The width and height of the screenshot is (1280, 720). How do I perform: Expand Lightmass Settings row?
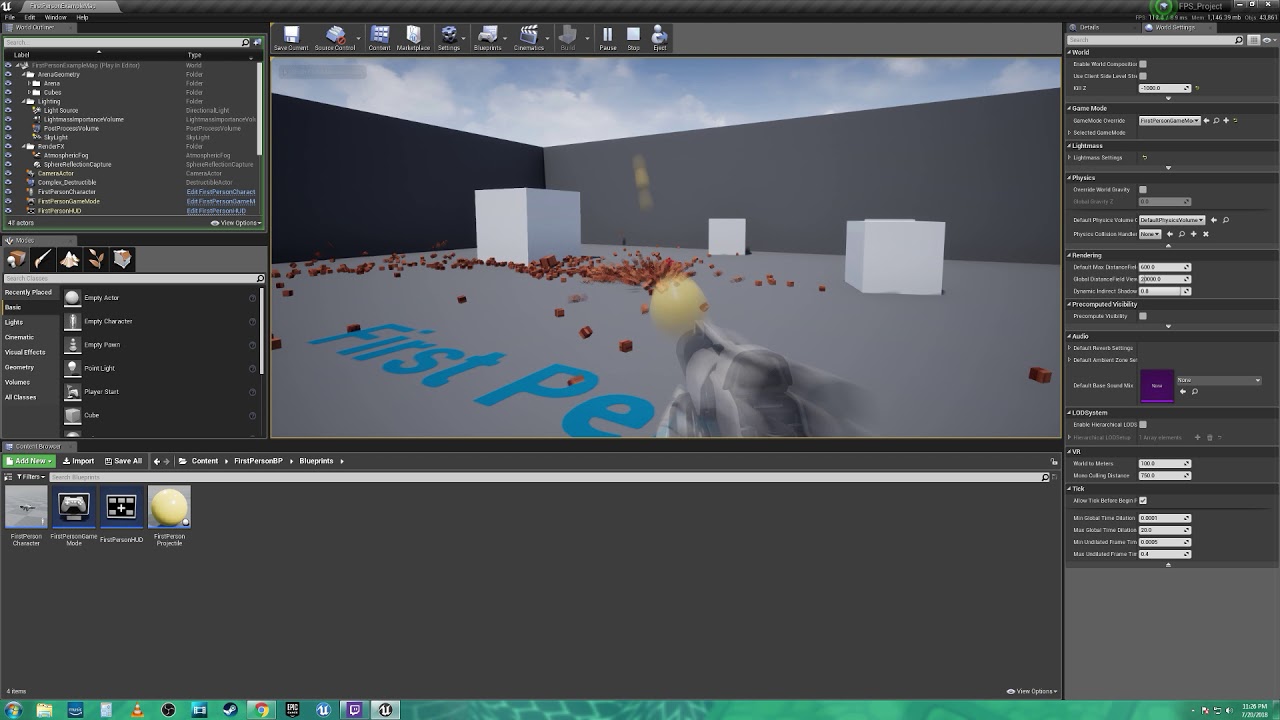pos(1070,157)
